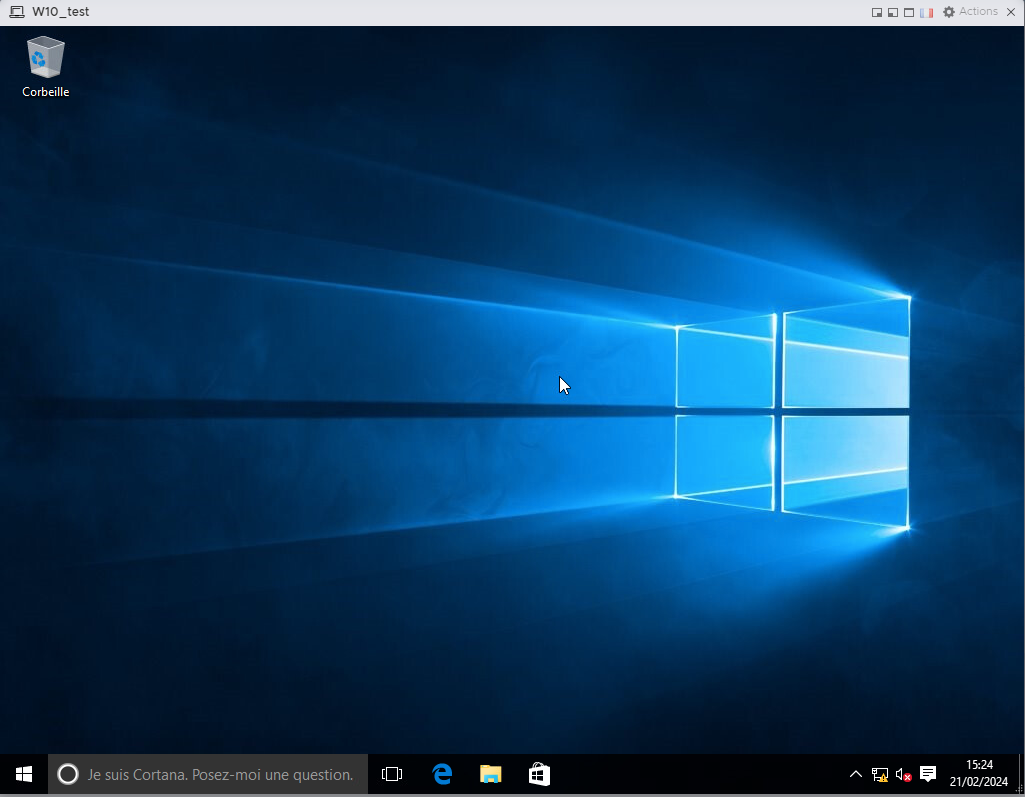Viewport: 1025px width, 797px height.
Task: Open the Windows Start menu
Action: 24,774
